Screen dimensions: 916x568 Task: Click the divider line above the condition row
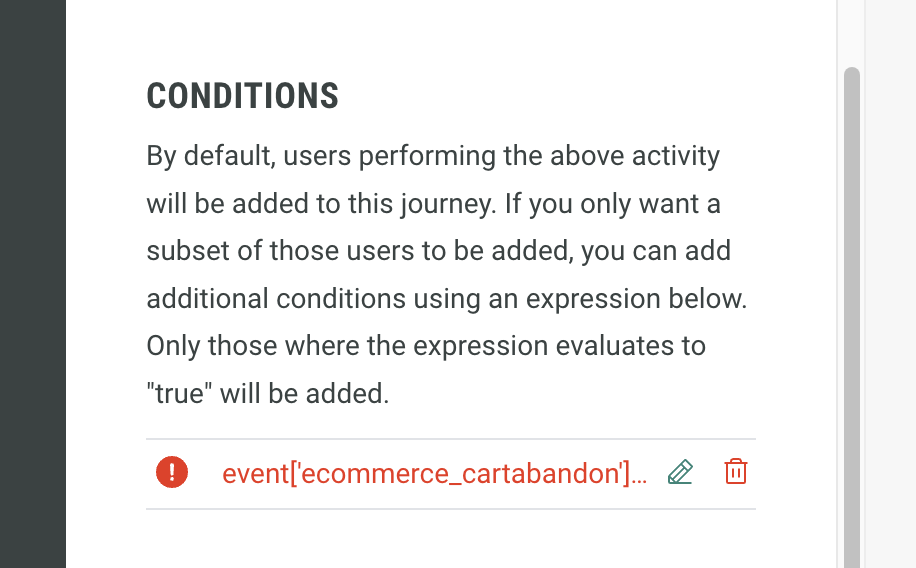point(450,439)
